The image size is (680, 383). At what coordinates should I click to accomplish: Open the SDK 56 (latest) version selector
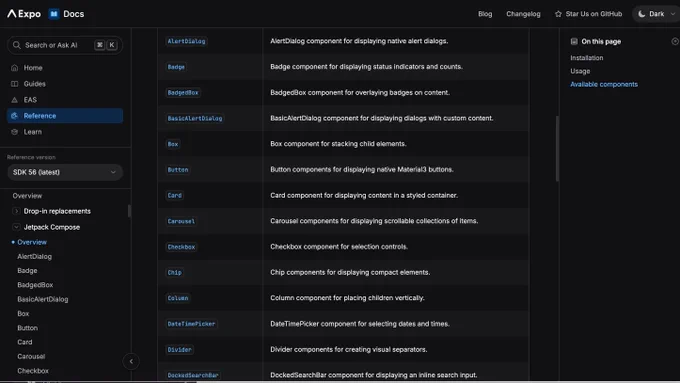tap(65, 172)
